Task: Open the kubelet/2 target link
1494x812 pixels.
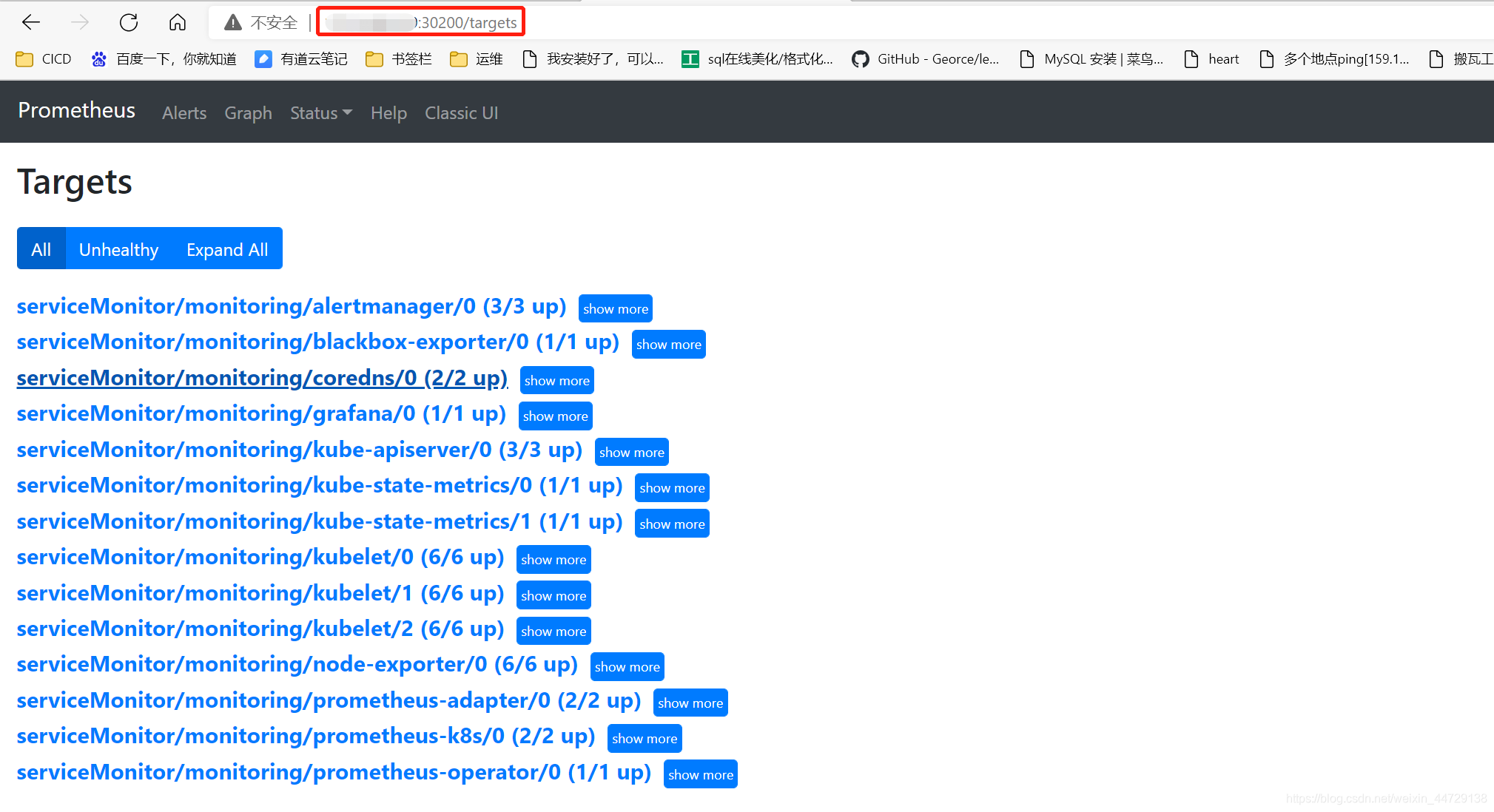Action: coord(260,629)
